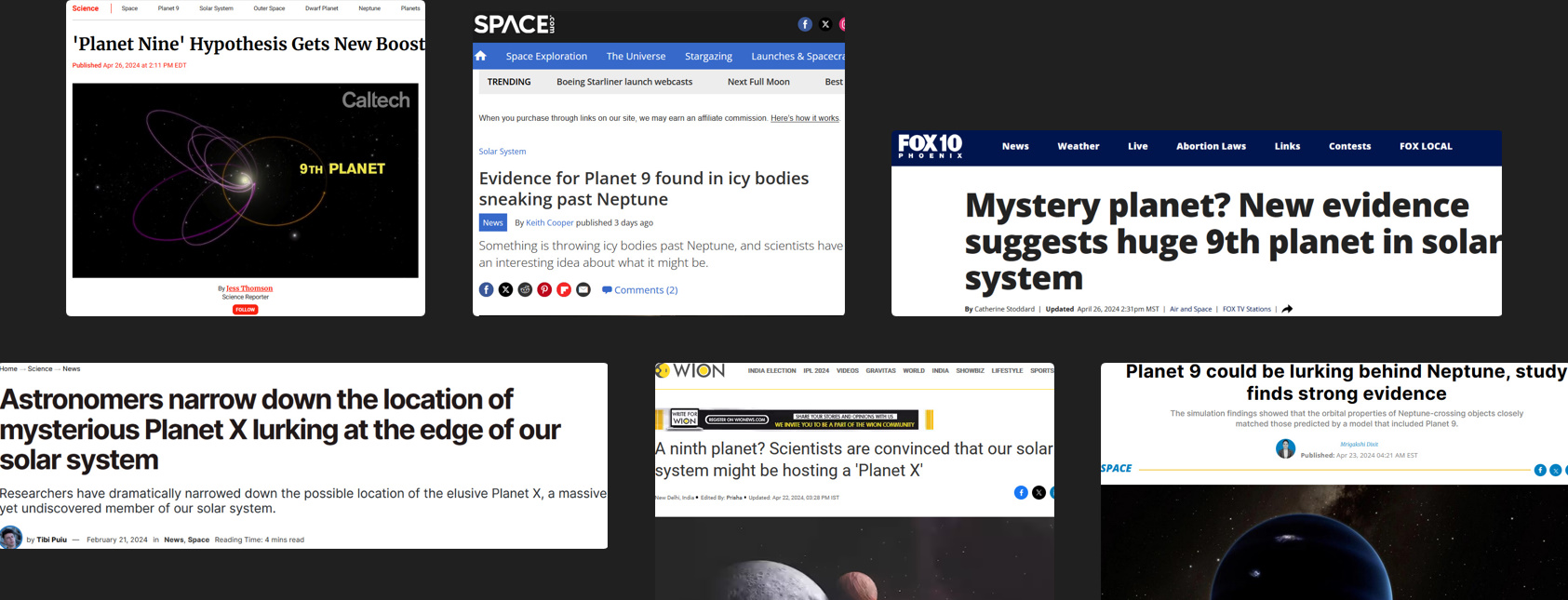Select the Solar System topic in Newsweek nav

(x=216, y=8)
